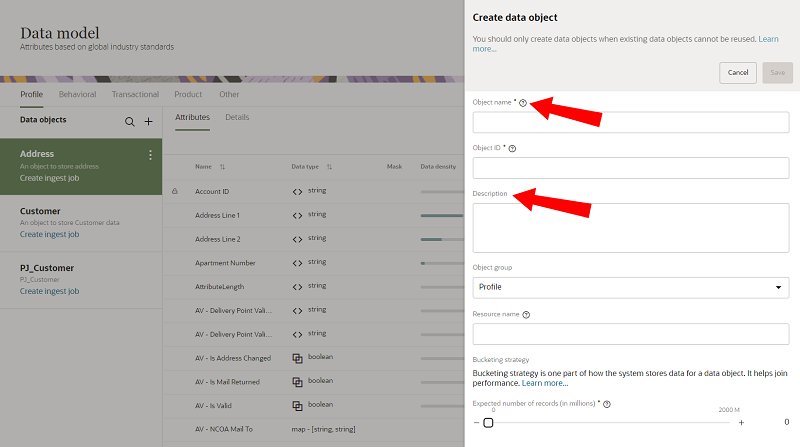The width and height of the screenshot is (800, 447).
Task: Click the slider plus increment button
Action: click(741, 423)
